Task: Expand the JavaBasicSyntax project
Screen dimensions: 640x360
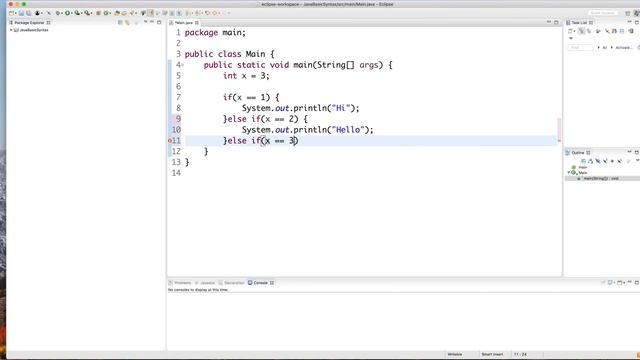Action: (11, 30)
